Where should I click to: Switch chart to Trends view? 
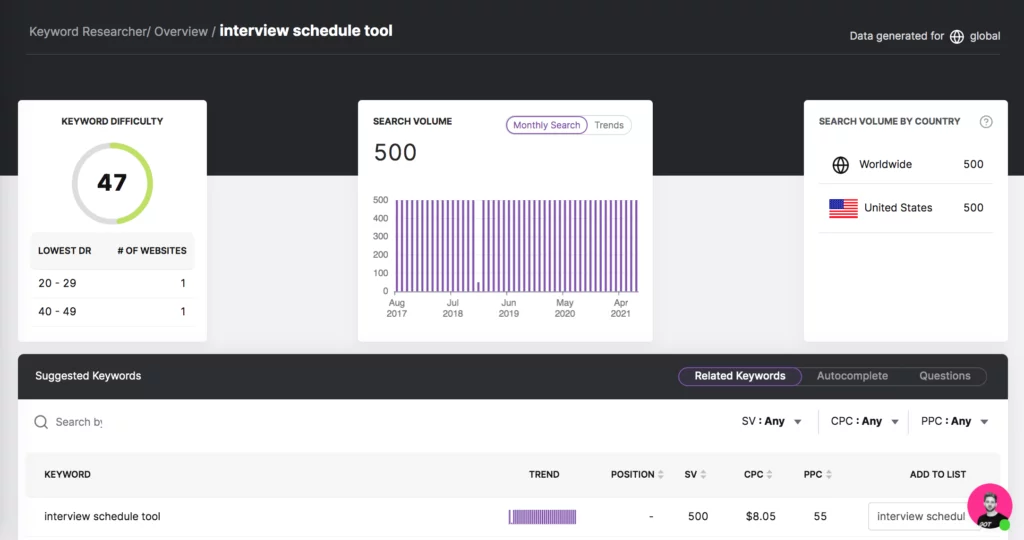pyautogui.click(x=609, y=125)
